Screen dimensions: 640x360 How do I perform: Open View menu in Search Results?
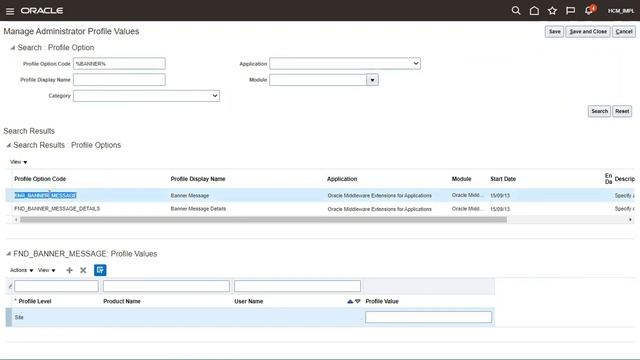(x=18, y=162)
